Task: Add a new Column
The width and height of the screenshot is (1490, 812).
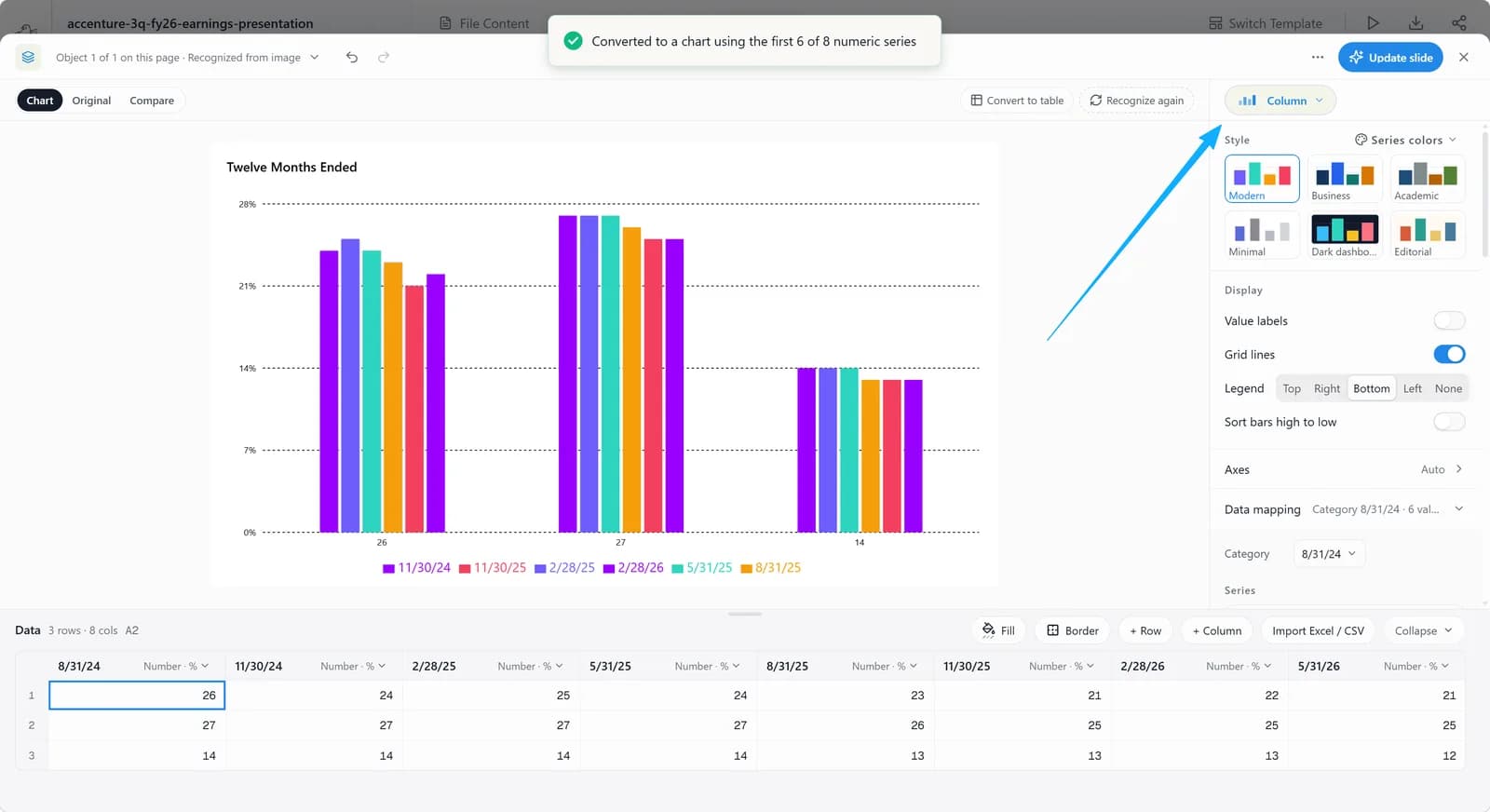Action: [1217, 630]
